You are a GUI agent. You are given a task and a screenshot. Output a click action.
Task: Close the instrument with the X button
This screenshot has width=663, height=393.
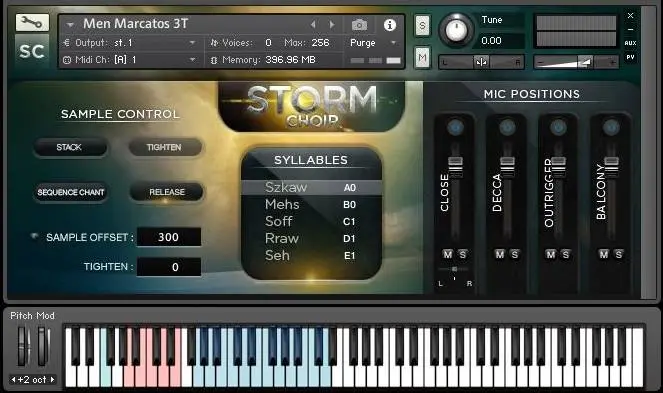630,16
